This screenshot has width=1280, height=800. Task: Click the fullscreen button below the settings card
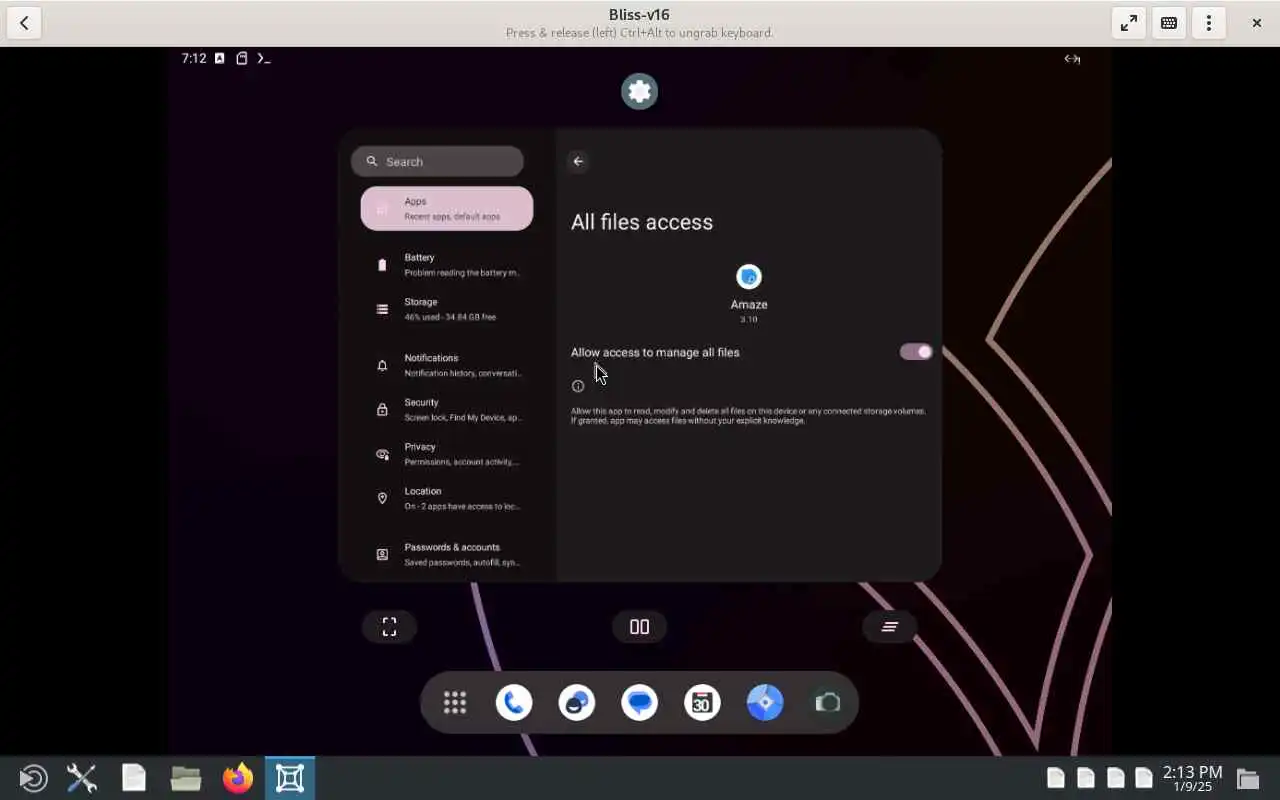tap(390, 627)
